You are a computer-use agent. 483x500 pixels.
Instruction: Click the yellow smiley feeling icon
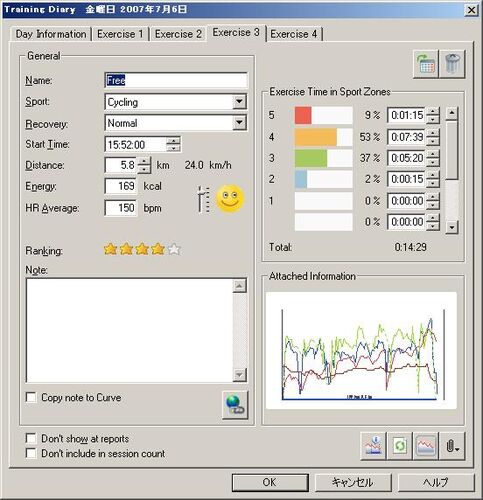pos(230,199)
